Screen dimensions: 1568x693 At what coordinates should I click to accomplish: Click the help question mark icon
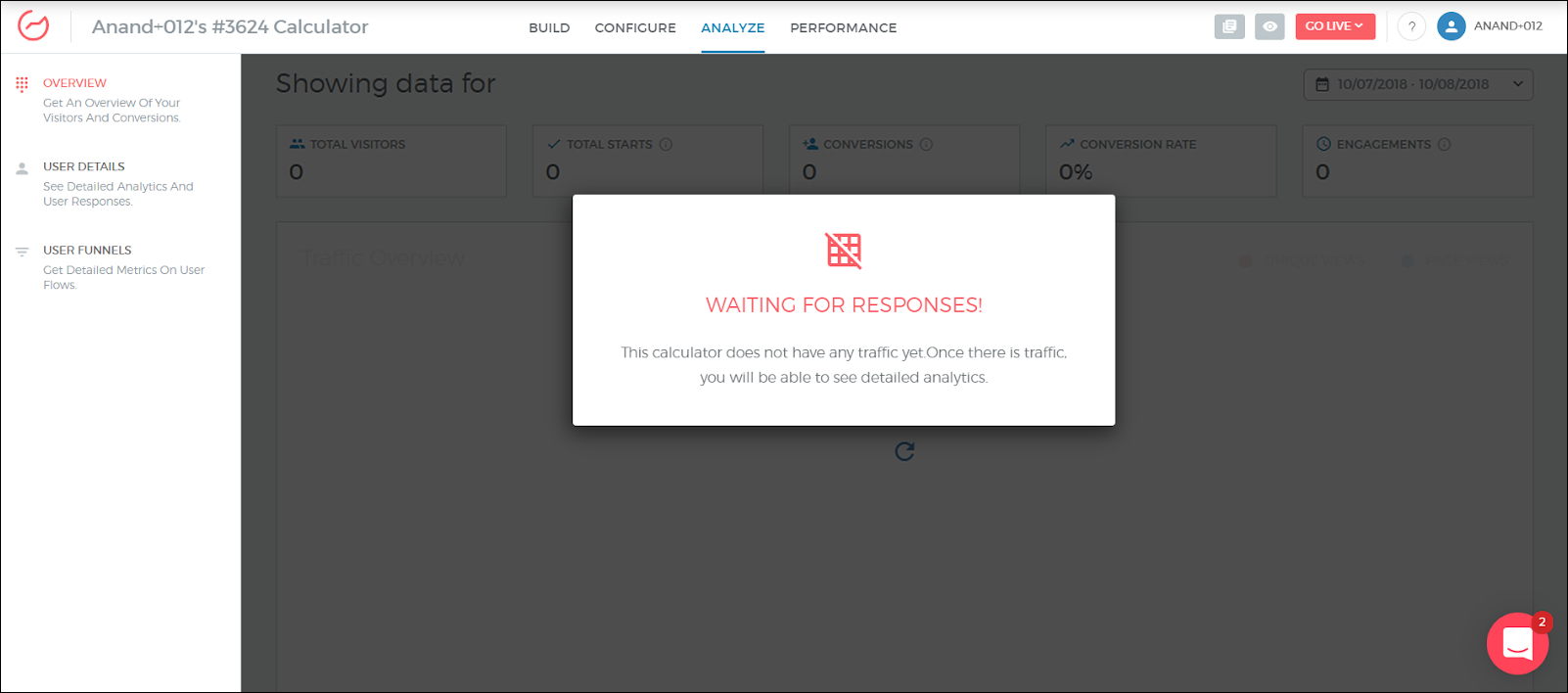point(1410,26)
